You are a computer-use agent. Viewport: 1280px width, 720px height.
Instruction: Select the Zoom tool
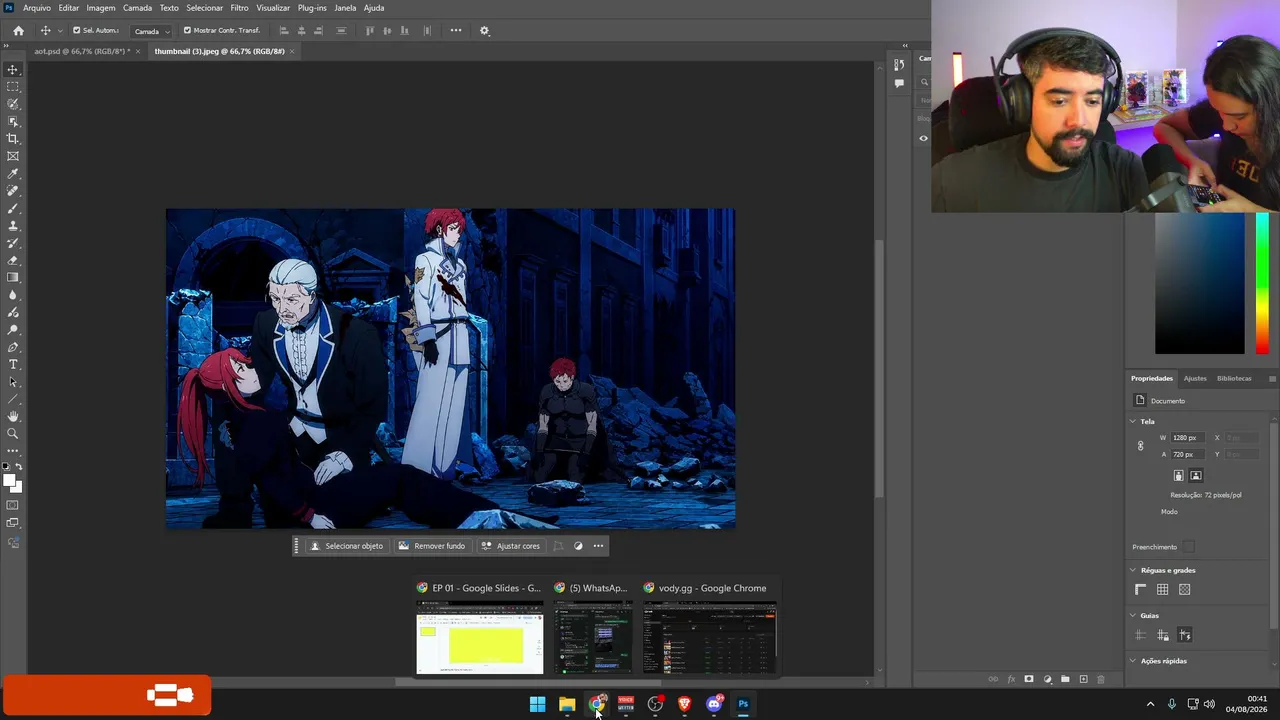tap(13, 434)
